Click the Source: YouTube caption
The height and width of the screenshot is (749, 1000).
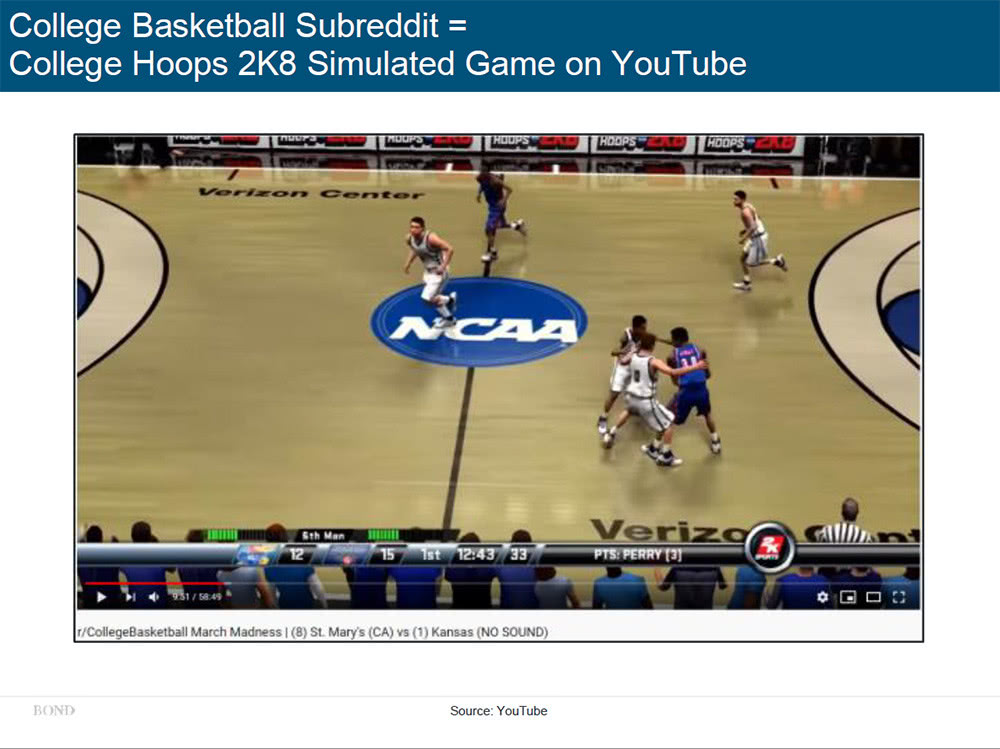click(x=499, y=711)
